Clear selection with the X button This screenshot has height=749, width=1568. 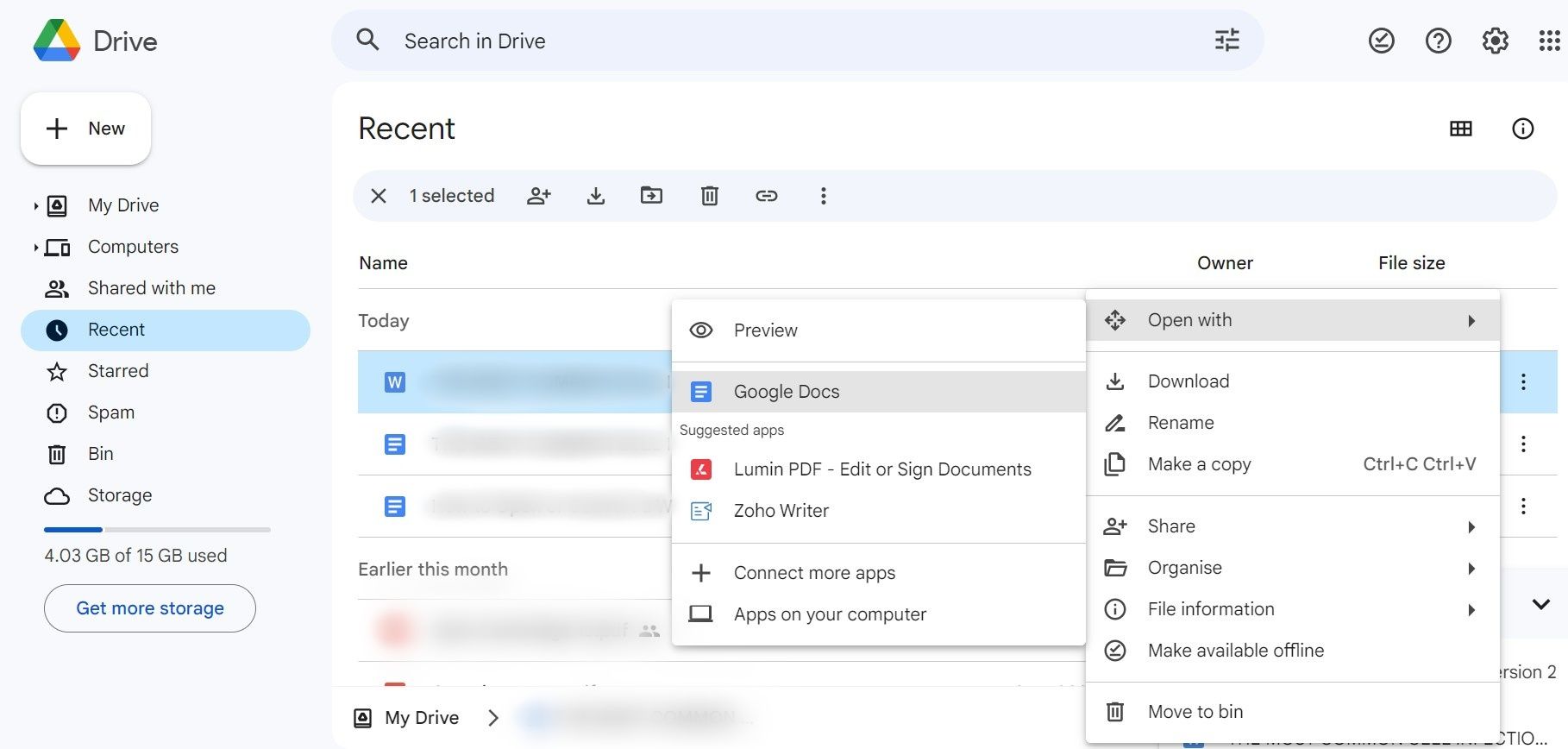click(379, 196)
